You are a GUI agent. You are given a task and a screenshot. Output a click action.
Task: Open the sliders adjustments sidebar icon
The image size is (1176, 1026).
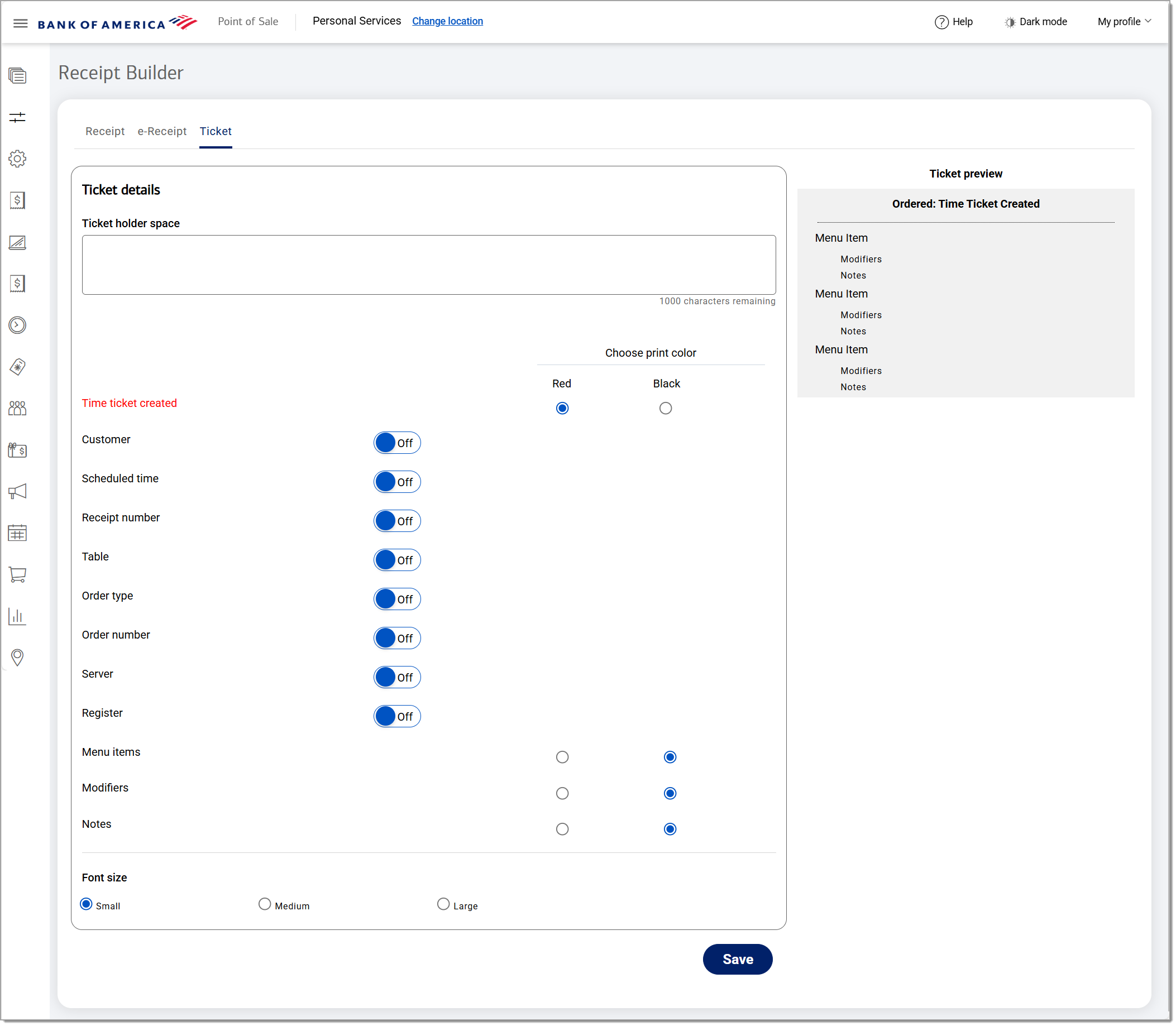click(x=18, y=117)
